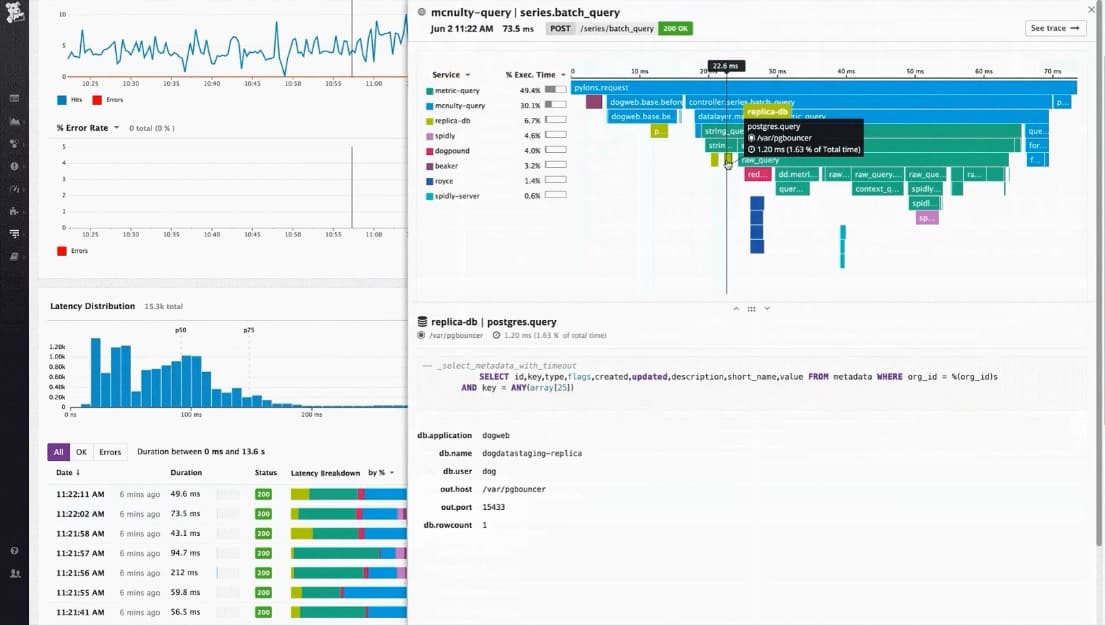Select the dogweb.base.before span bar

[645, 102]
